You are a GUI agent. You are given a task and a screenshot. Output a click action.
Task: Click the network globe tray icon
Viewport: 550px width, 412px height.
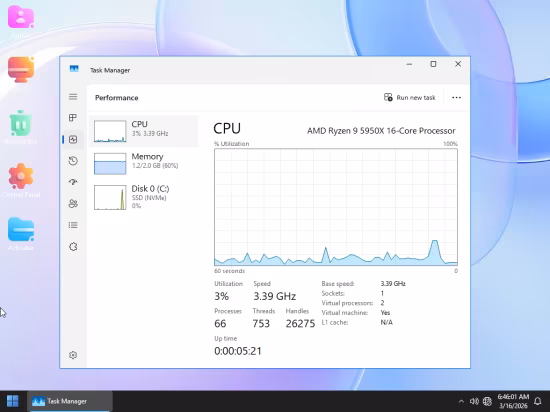tap(487, 401)
